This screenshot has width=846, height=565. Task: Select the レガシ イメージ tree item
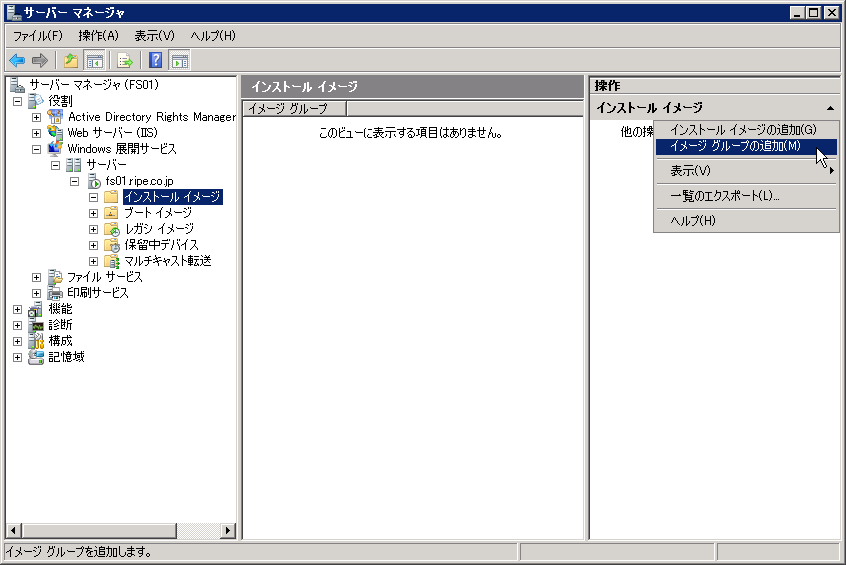pos(159,229)
